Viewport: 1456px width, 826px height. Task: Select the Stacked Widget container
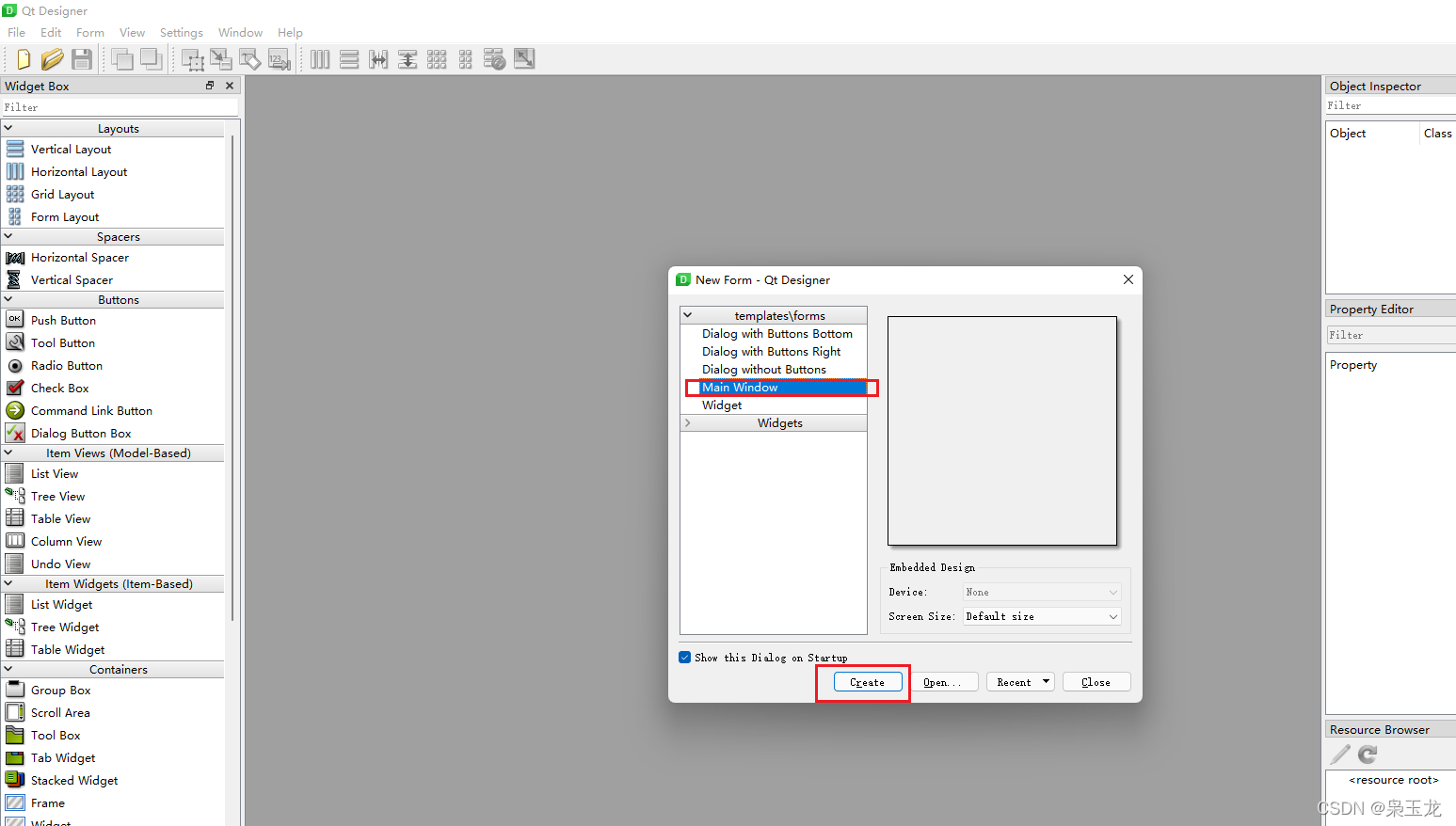pos(74,781)
